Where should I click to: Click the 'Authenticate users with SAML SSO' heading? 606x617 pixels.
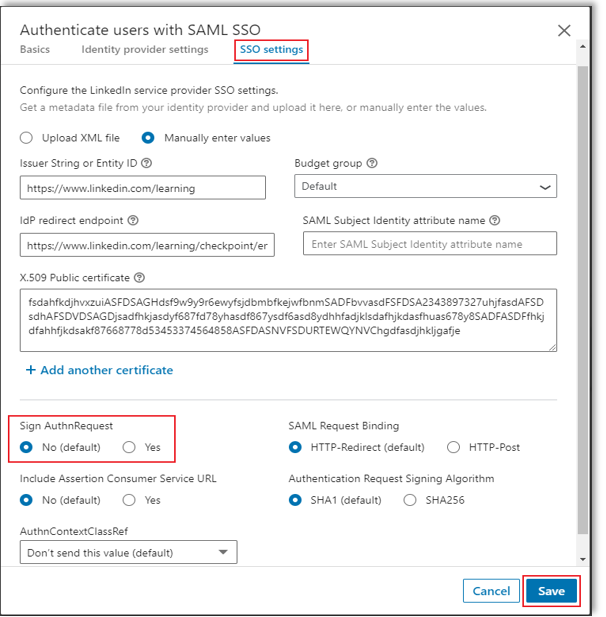pos(140,30)
